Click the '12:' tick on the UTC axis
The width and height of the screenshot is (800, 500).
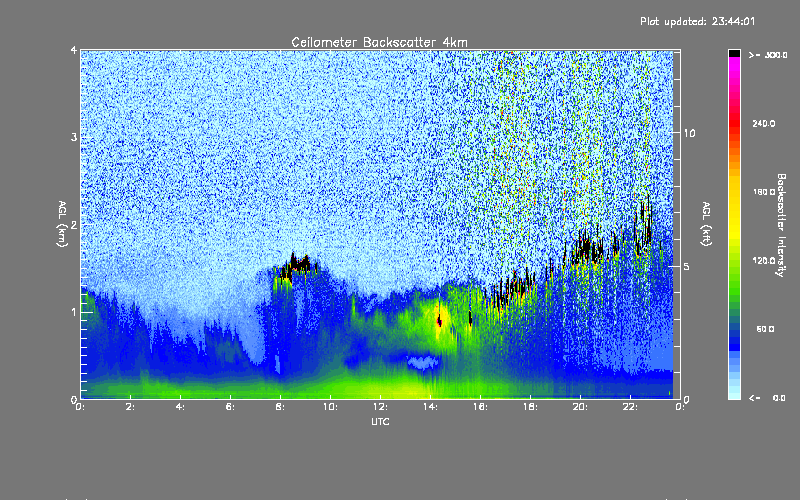click(x=380, y=407)
